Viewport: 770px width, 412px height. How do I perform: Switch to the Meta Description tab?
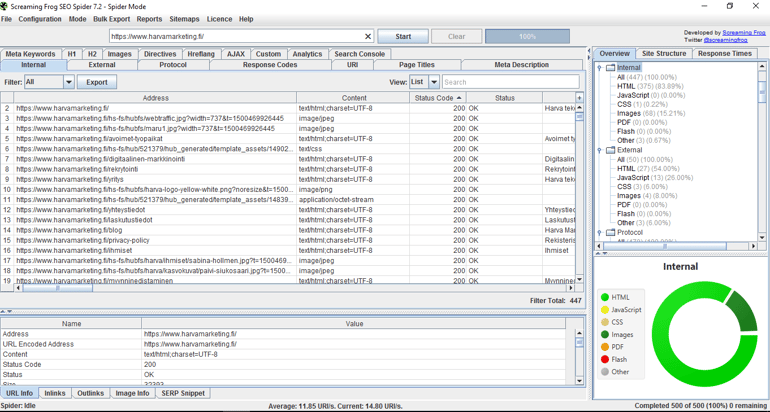522,65
